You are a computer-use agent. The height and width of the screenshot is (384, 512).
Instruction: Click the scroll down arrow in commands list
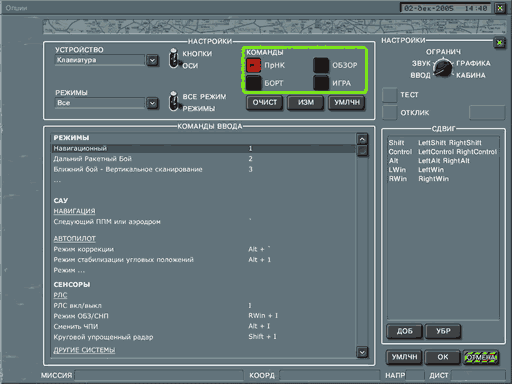point(362,352)
